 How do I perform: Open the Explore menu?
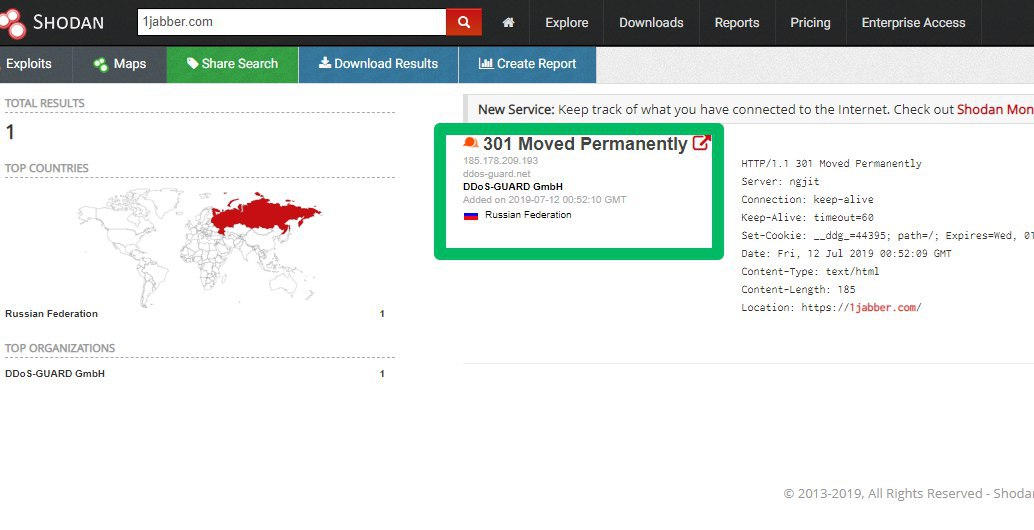pos(566,22)
